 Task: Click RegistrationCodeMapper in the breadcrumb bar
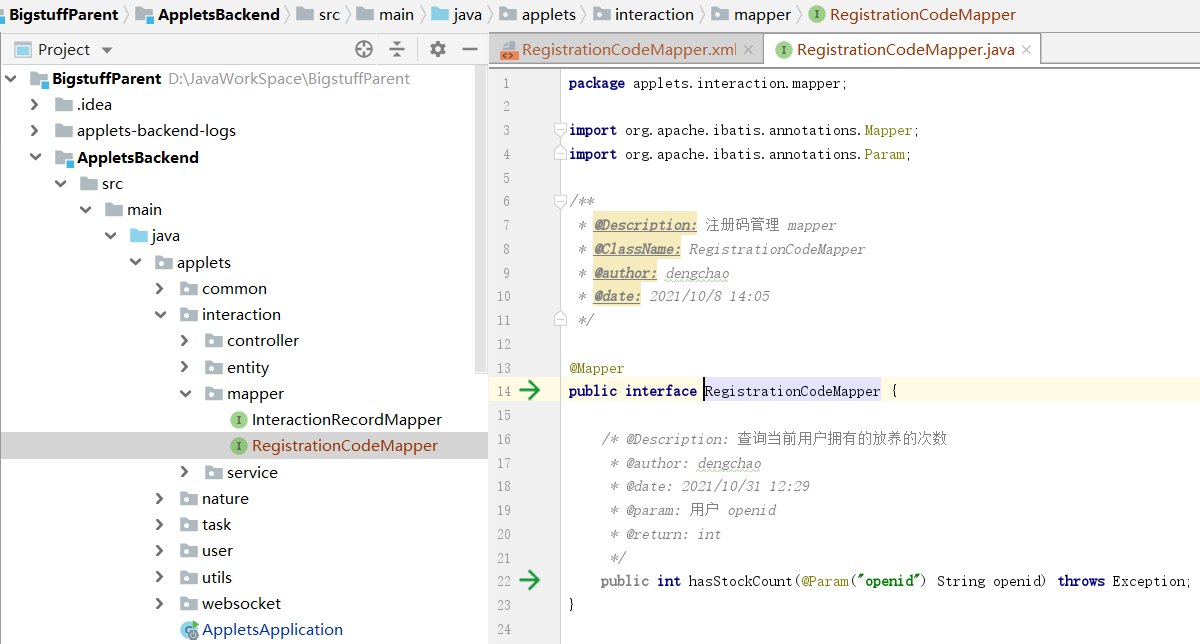(922, 14)
